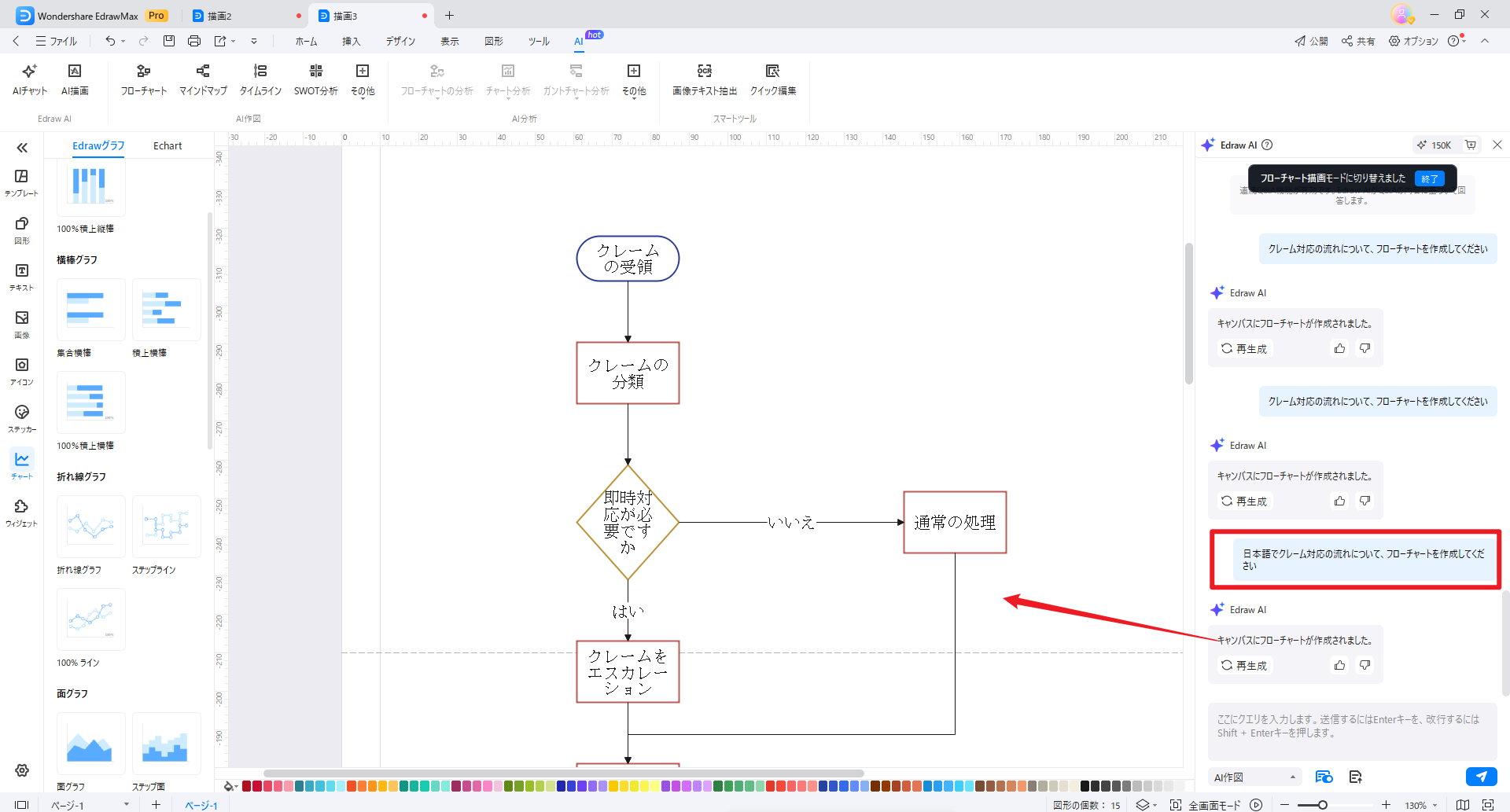Open the ステッカー panel in the sidebar

point(22,418)
